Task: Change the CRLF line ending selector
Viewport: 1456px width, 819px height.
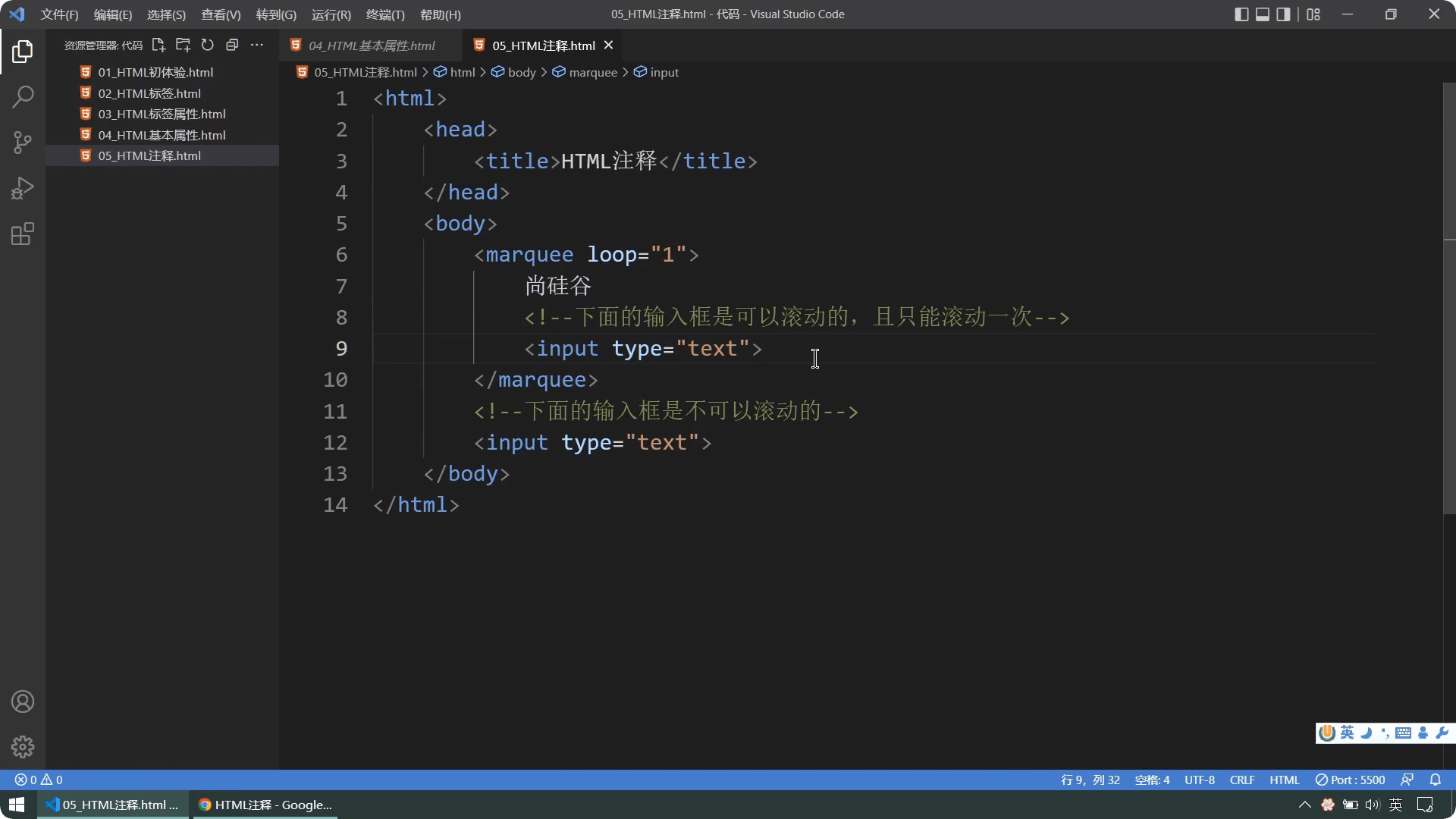Action: (1241, 780)
